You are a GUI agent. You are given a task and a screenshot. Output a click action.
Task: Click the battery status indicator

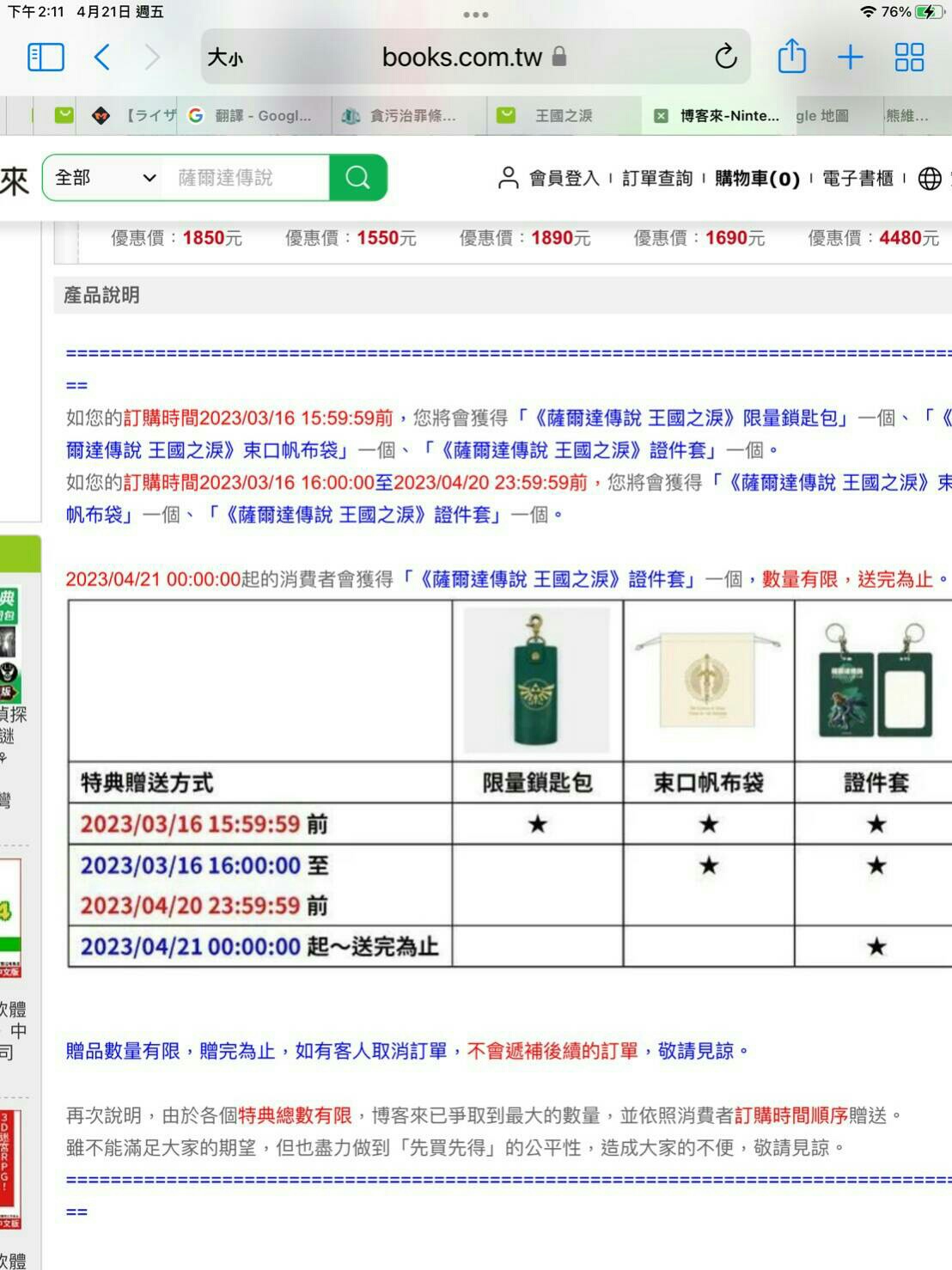(x=930, y=12)
